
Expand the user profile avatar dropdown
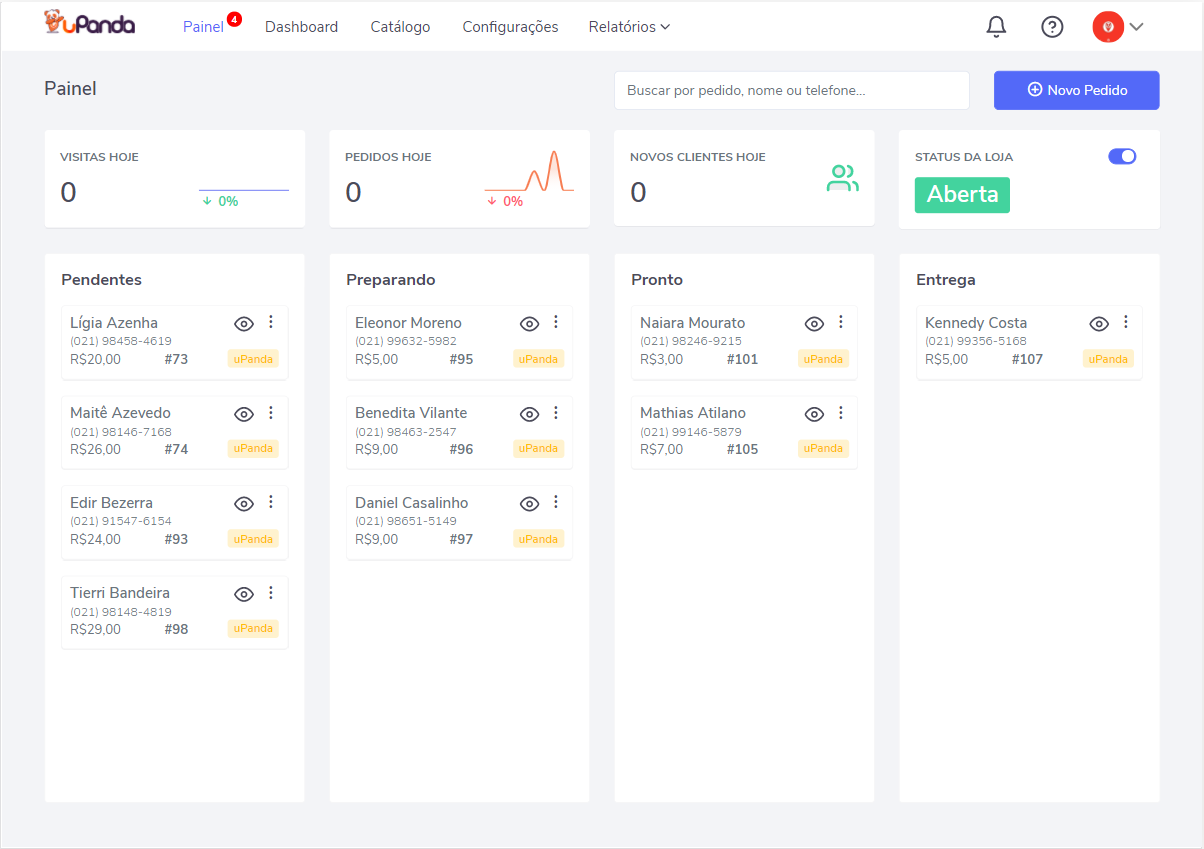1117,27
